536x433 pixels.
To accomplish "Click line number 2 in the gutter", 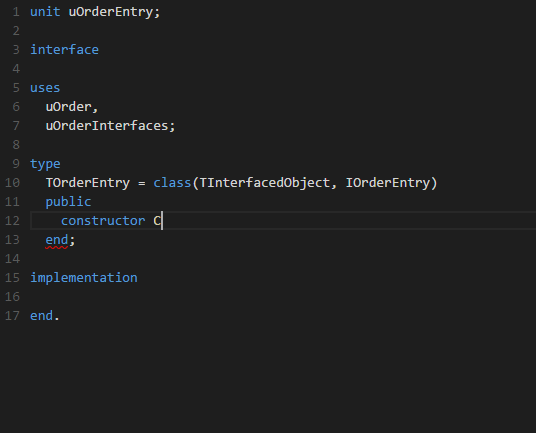I will [16, 31].
